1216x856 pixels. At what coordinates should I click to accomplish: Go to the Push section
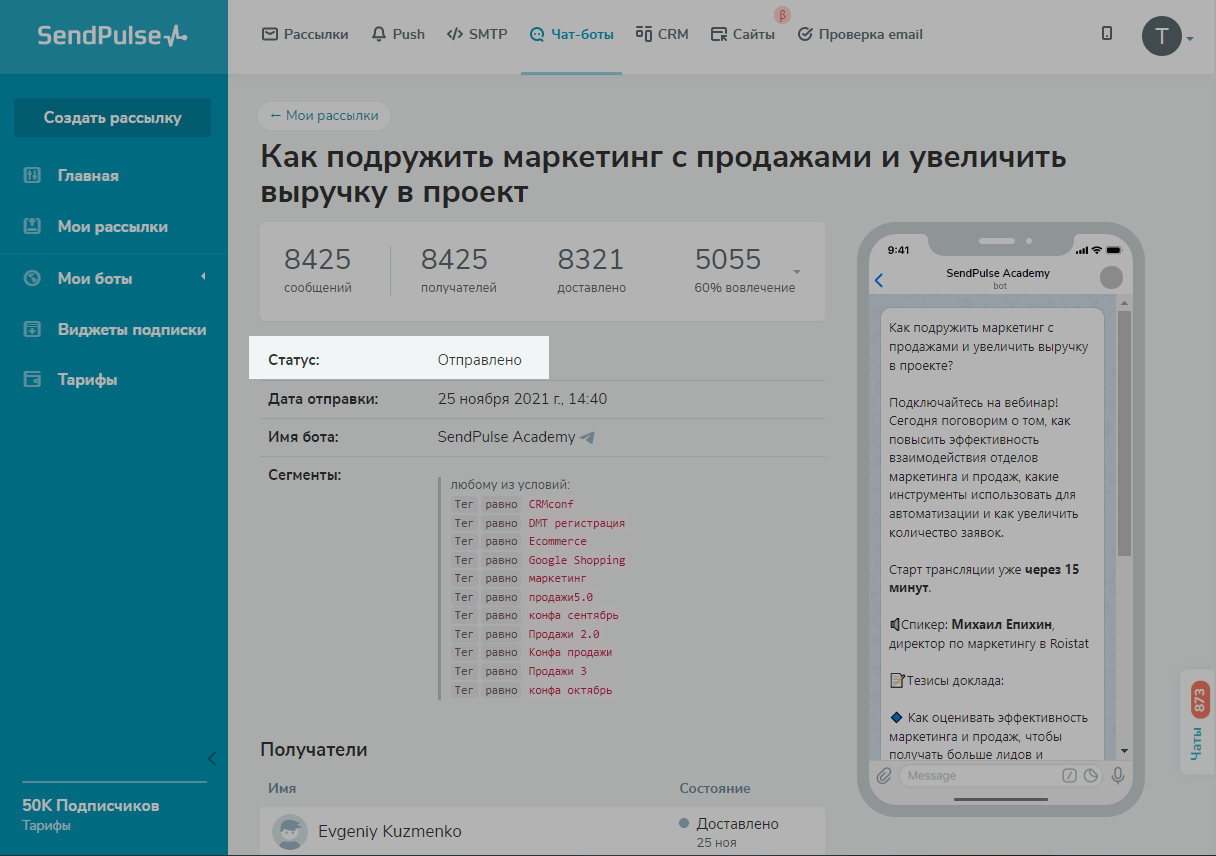[398, 34]
